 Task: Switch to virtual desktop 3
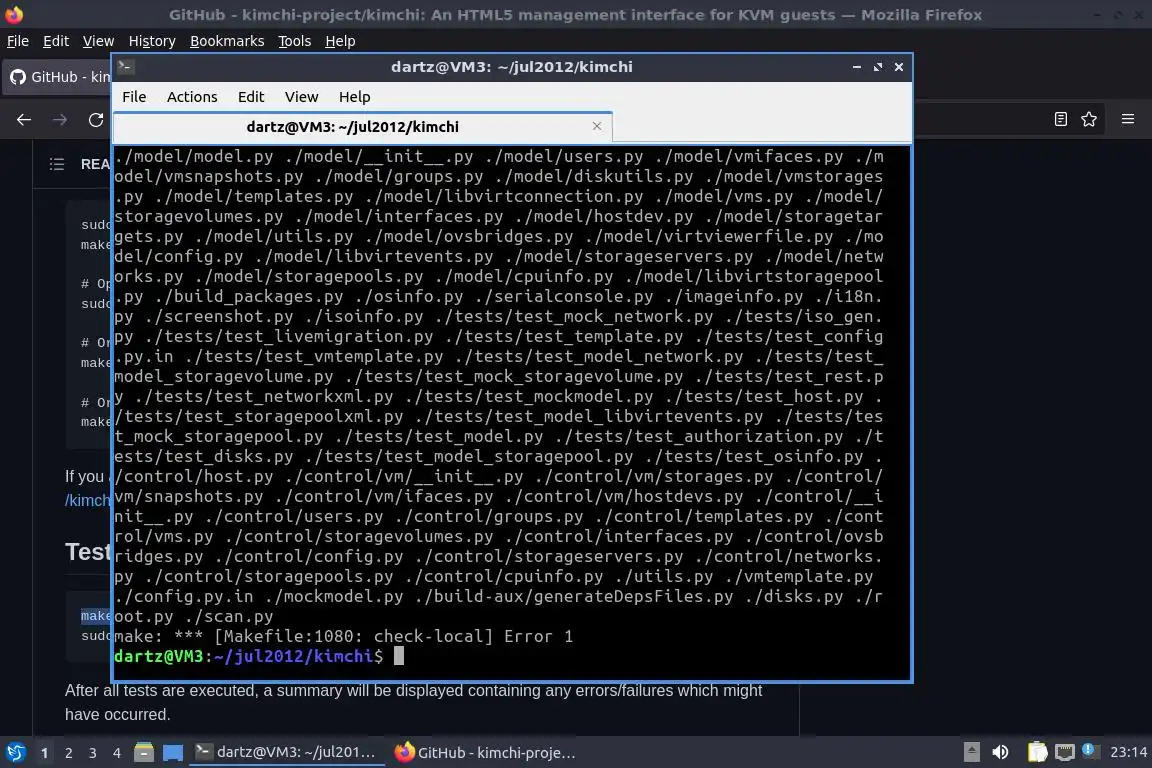[x=93, y=753]
